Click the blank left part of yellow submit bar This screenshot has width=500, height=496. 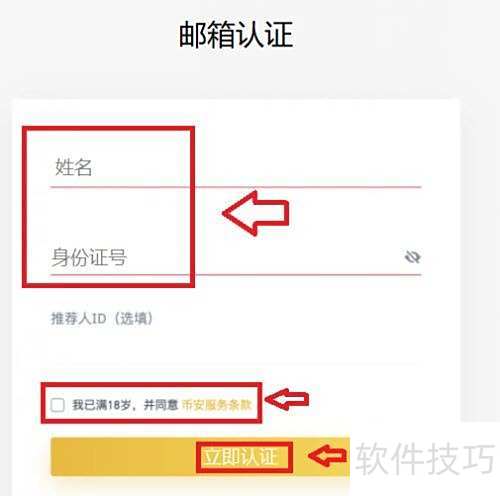[123, 456]
